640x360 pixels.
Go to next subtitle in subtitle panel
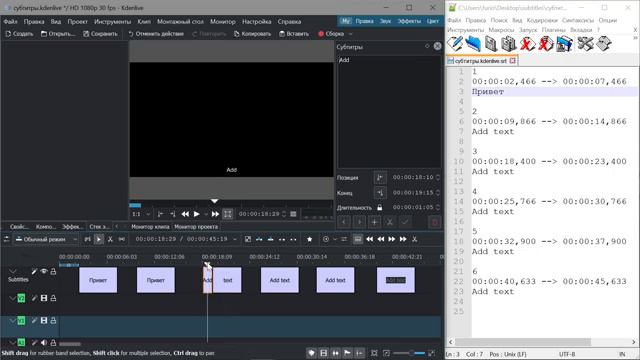pyautogui.click(x=359, y=222)
